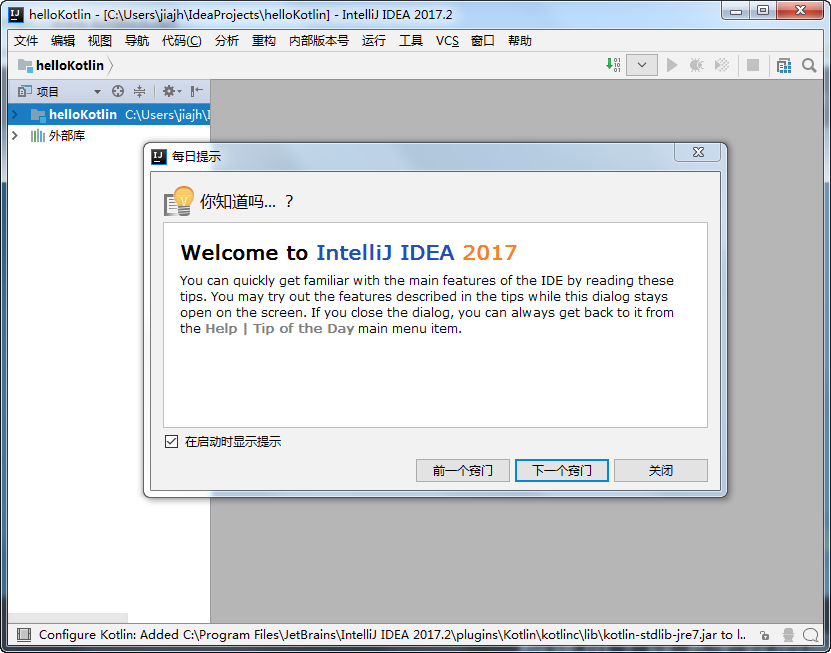
Task: Open the Project Structure icon
Action: coord(784,65)
